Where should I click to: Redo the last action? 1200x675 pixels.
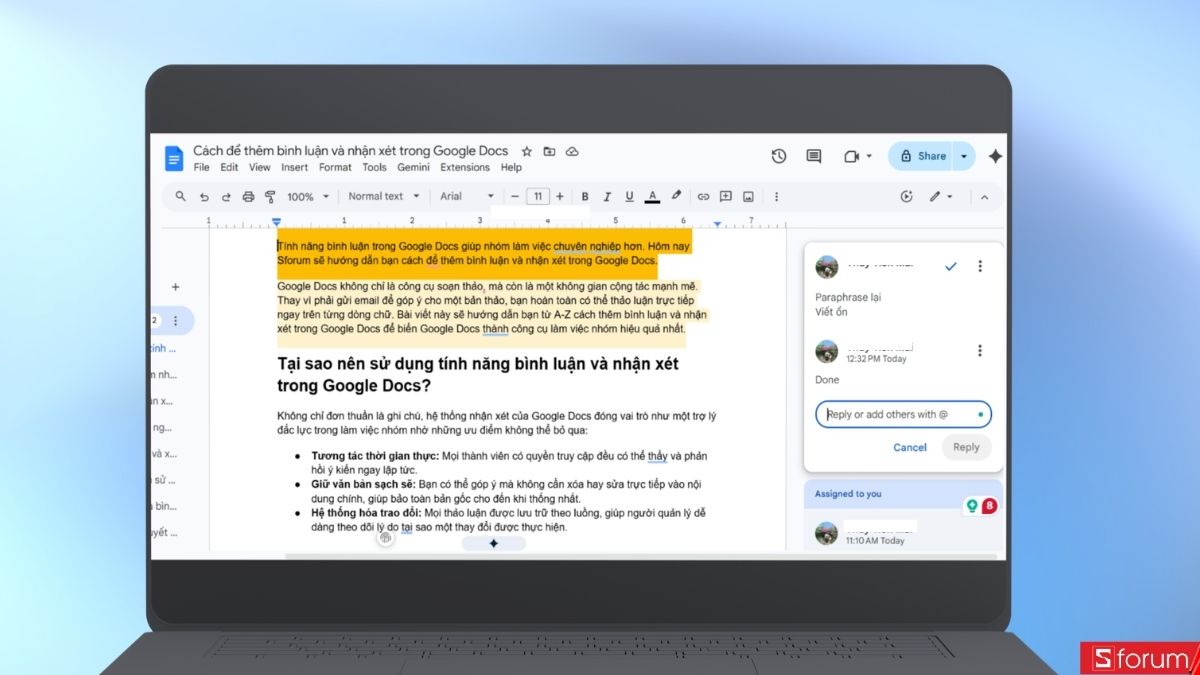click(226, 196)
